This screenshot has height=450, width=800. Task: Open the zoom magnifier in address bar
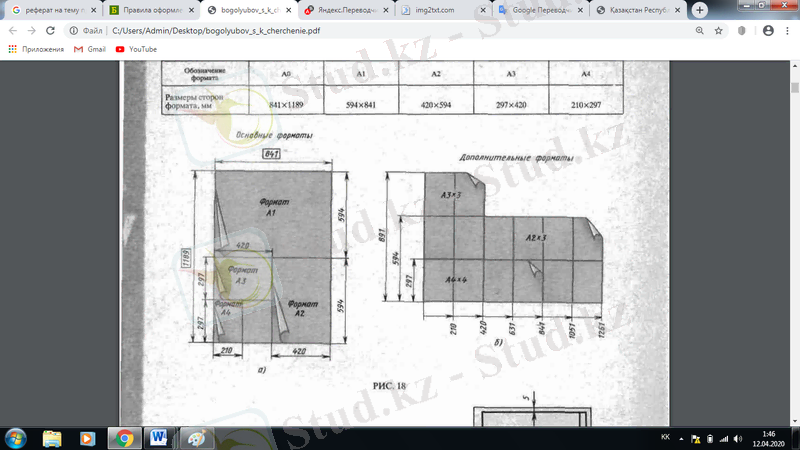699,31
